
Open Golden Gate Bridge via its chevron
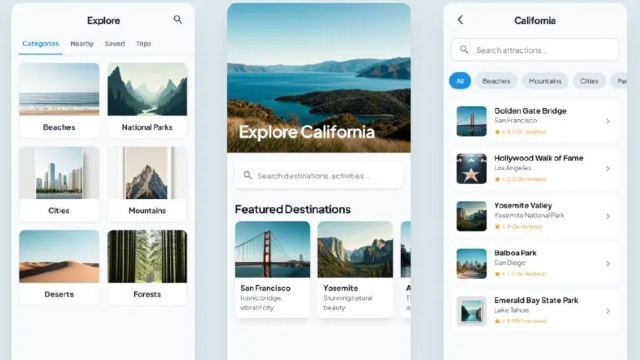(608, 121)
